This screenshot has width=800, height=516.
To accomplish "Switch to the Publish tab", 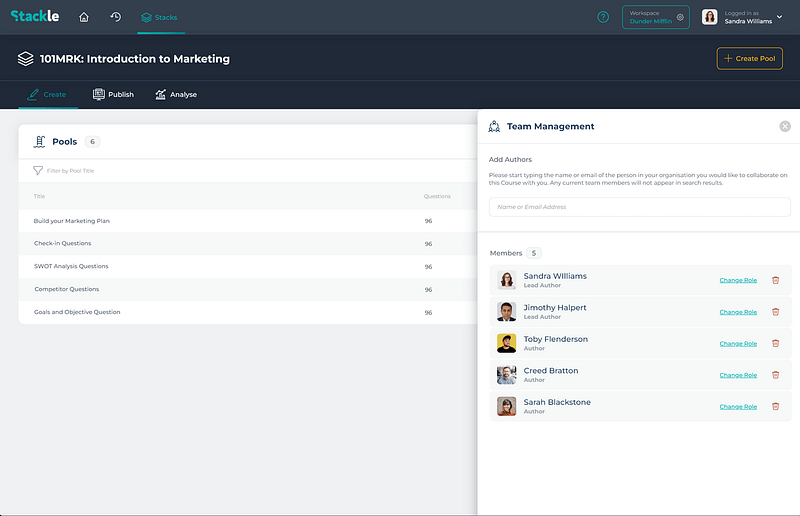I will (113, 95).
